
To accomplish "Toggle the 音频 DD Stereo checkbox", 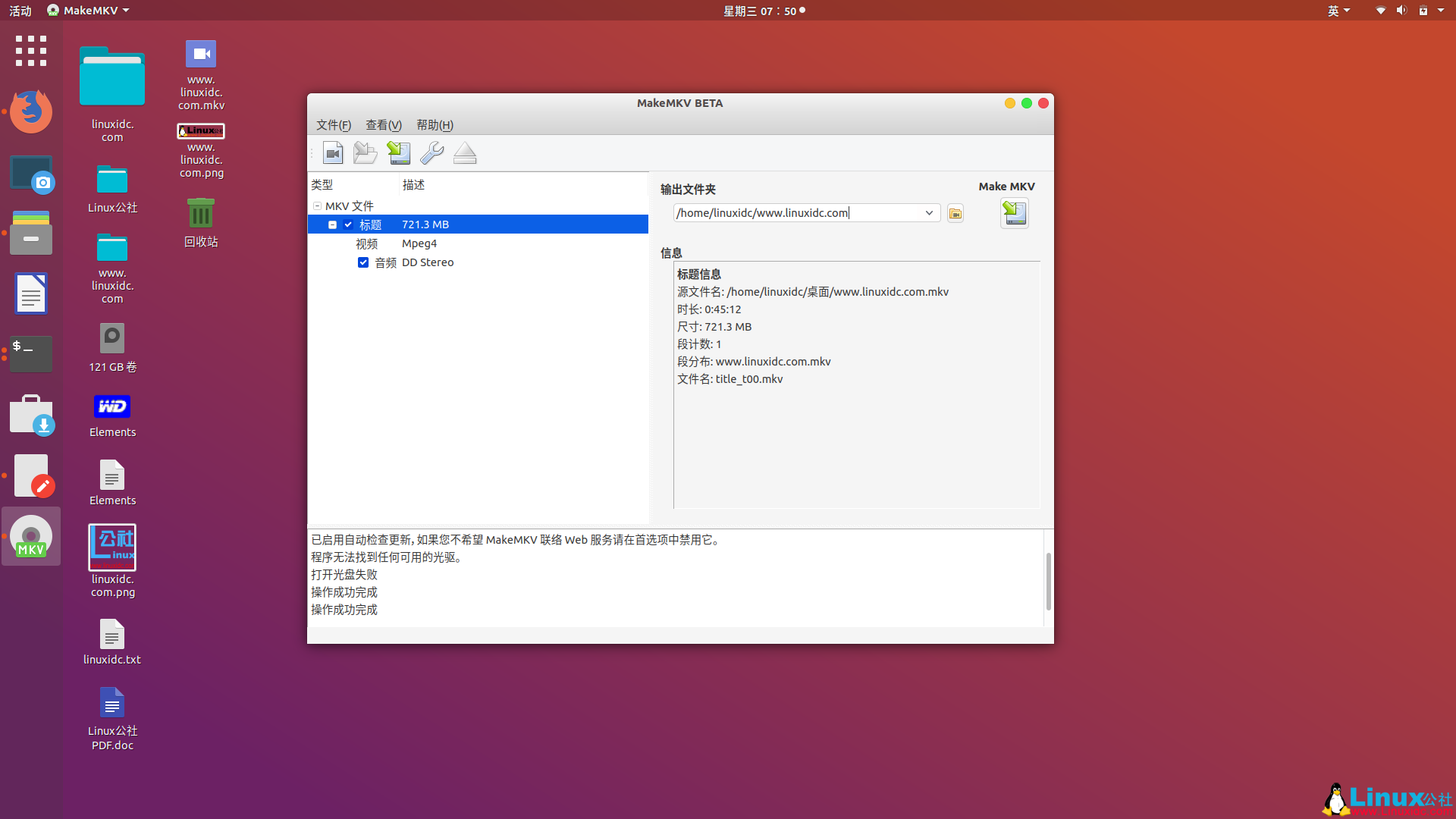I will pos(362,262).
